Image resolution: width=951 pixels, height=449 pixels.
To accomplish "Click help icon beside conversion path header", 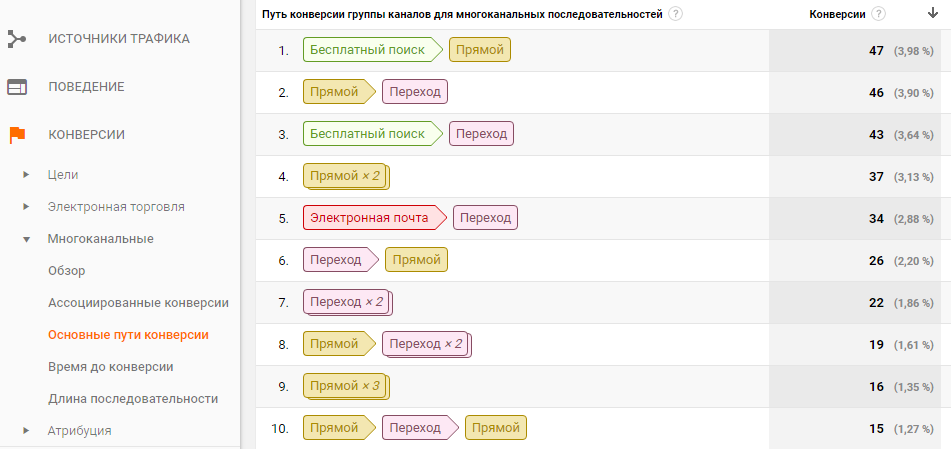I will click(677, 14).
